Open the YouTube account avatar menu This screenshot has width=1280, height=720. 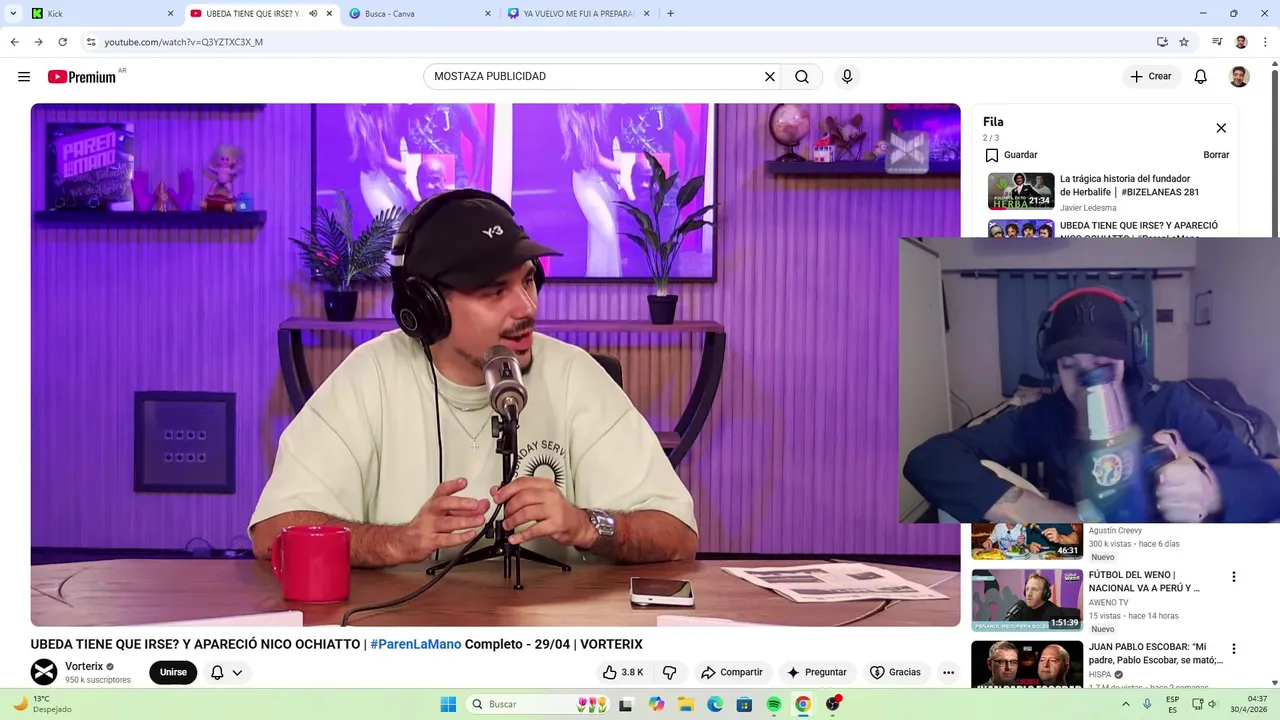(1239, 77)
